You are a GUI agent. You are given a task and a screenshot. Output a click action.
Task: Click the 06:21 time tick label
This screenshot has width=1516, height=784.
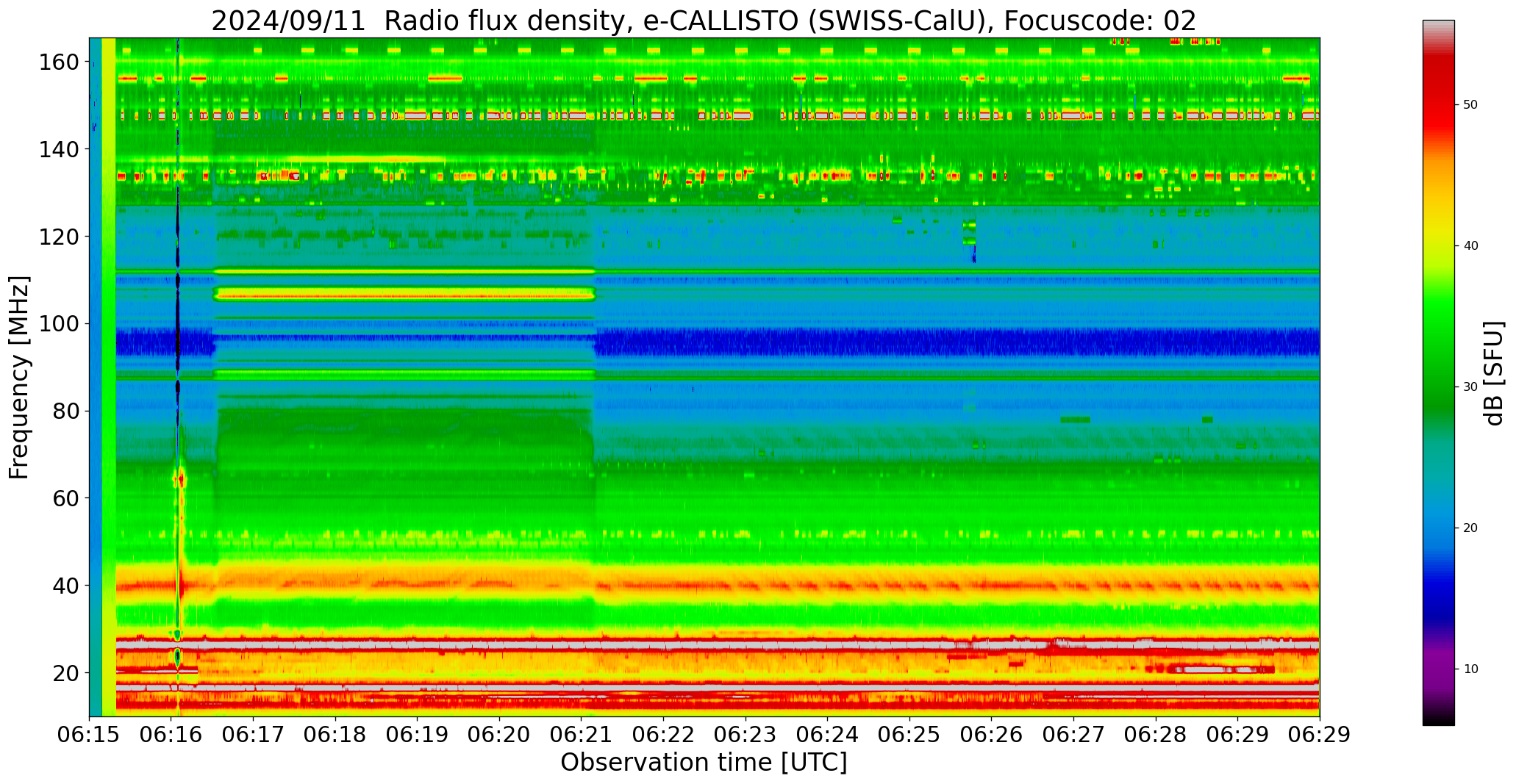point(582,735)
